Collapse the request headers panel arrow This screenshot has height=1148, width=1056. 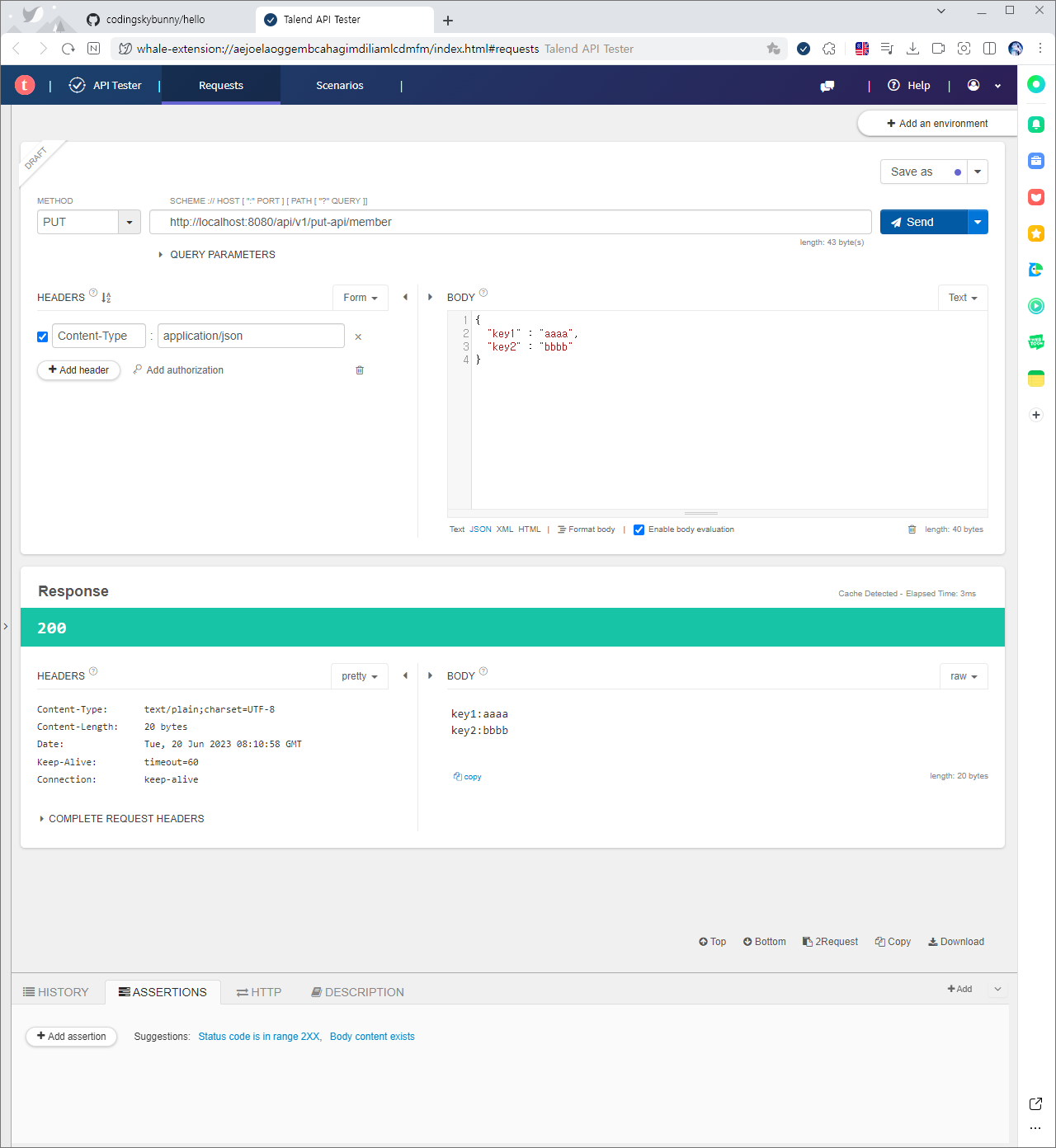click(405, 297)
